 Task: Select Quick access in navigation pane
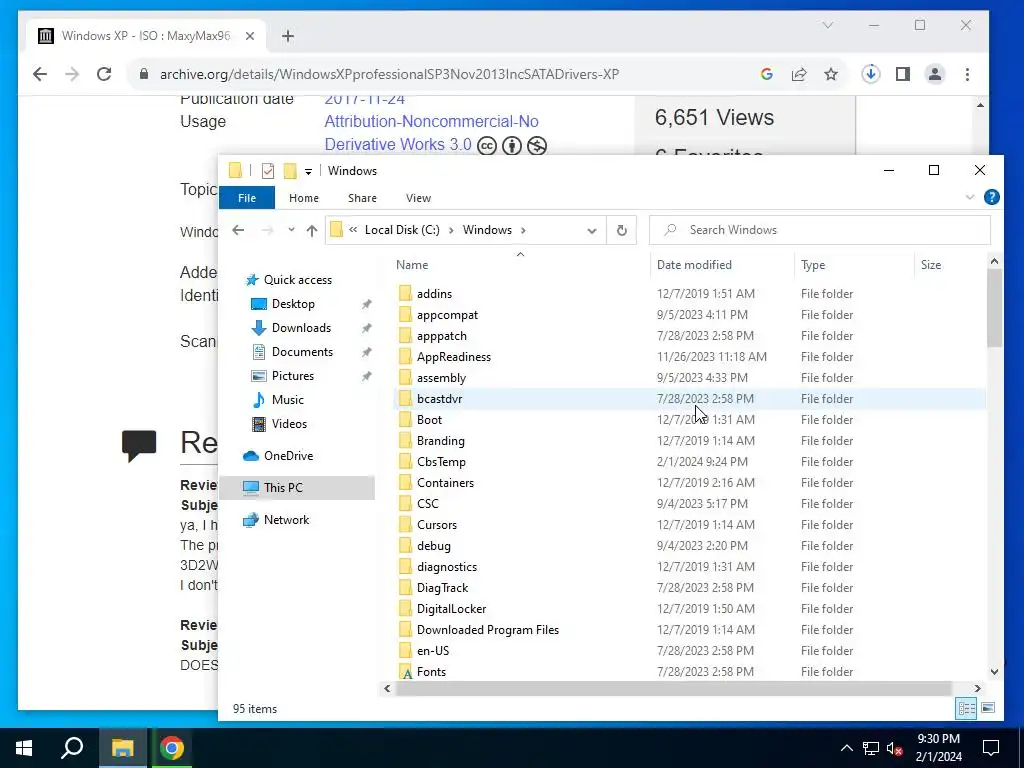coord(297,280)
